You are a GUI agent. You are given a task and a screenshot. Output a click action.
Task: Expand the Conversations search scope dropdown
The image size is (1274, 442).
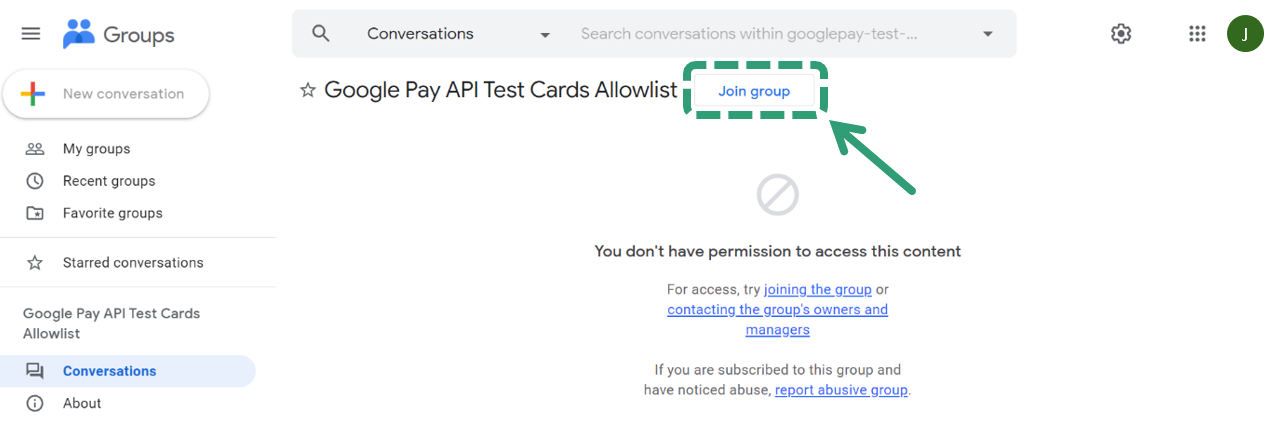(545, 35)
